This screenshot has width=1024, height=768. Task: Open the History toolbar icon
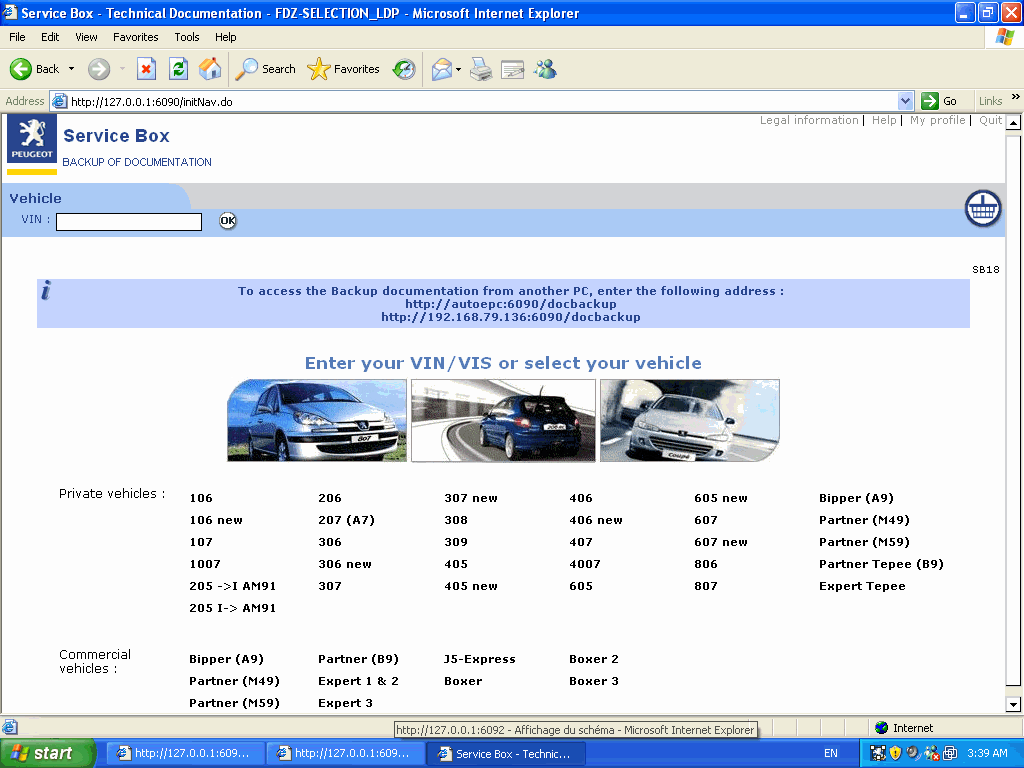click(404, 69)
